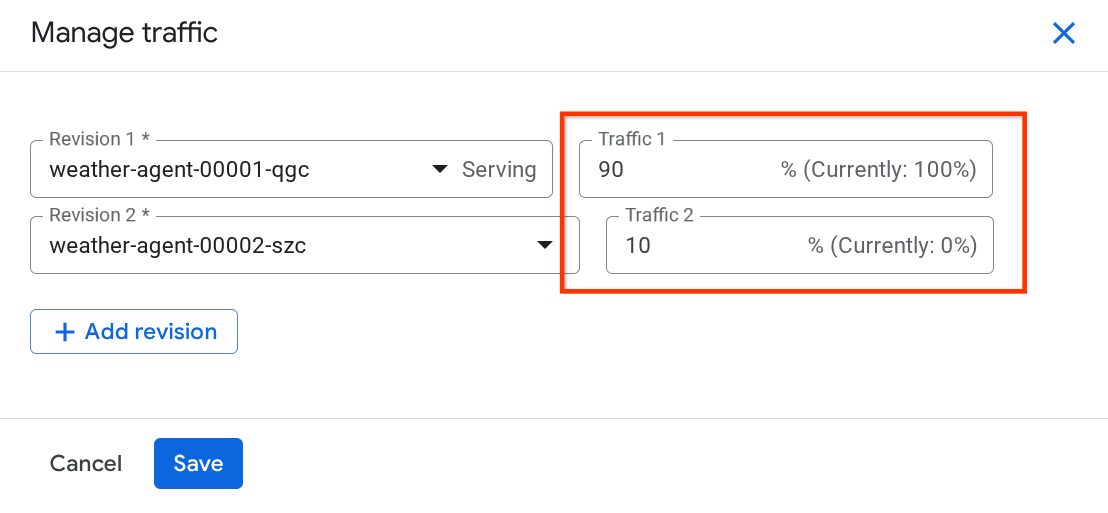
Task: Click the Traffic 2 percentage value 10
Action: pyautogui.click(x=638, y=245)
